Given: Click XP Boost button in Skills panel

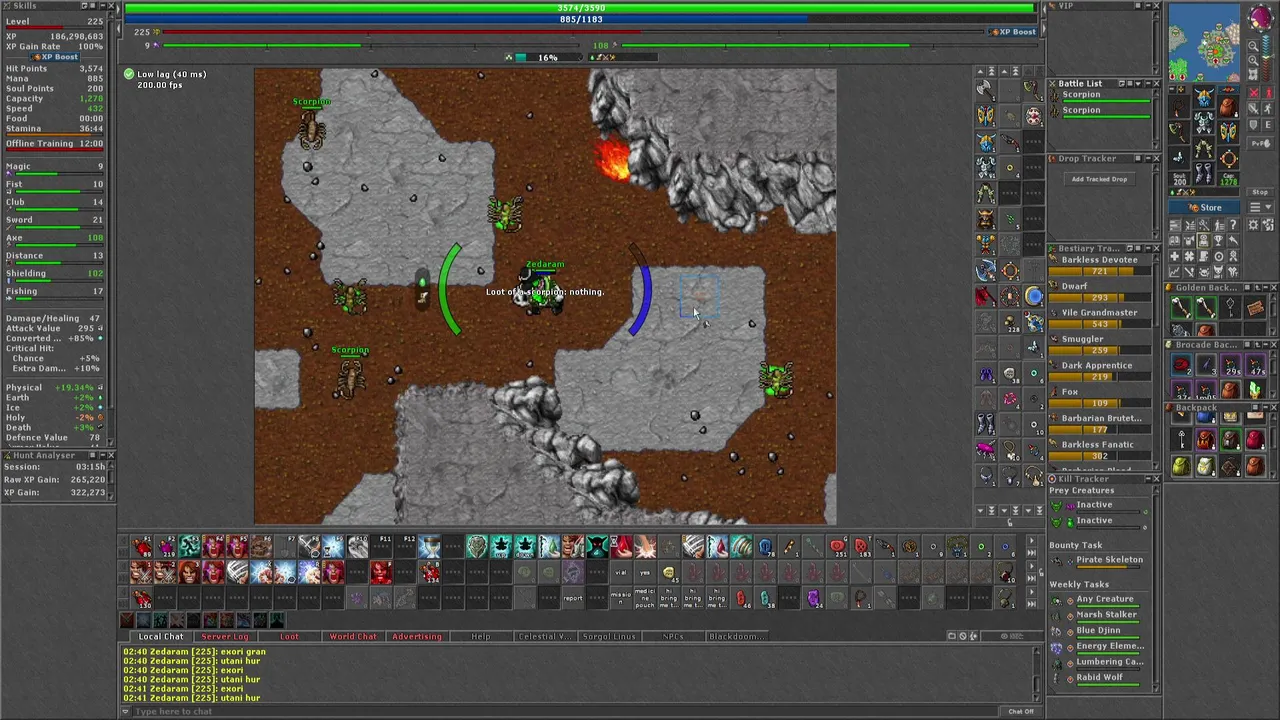Looking at the screenshot, I should [54, 57].
